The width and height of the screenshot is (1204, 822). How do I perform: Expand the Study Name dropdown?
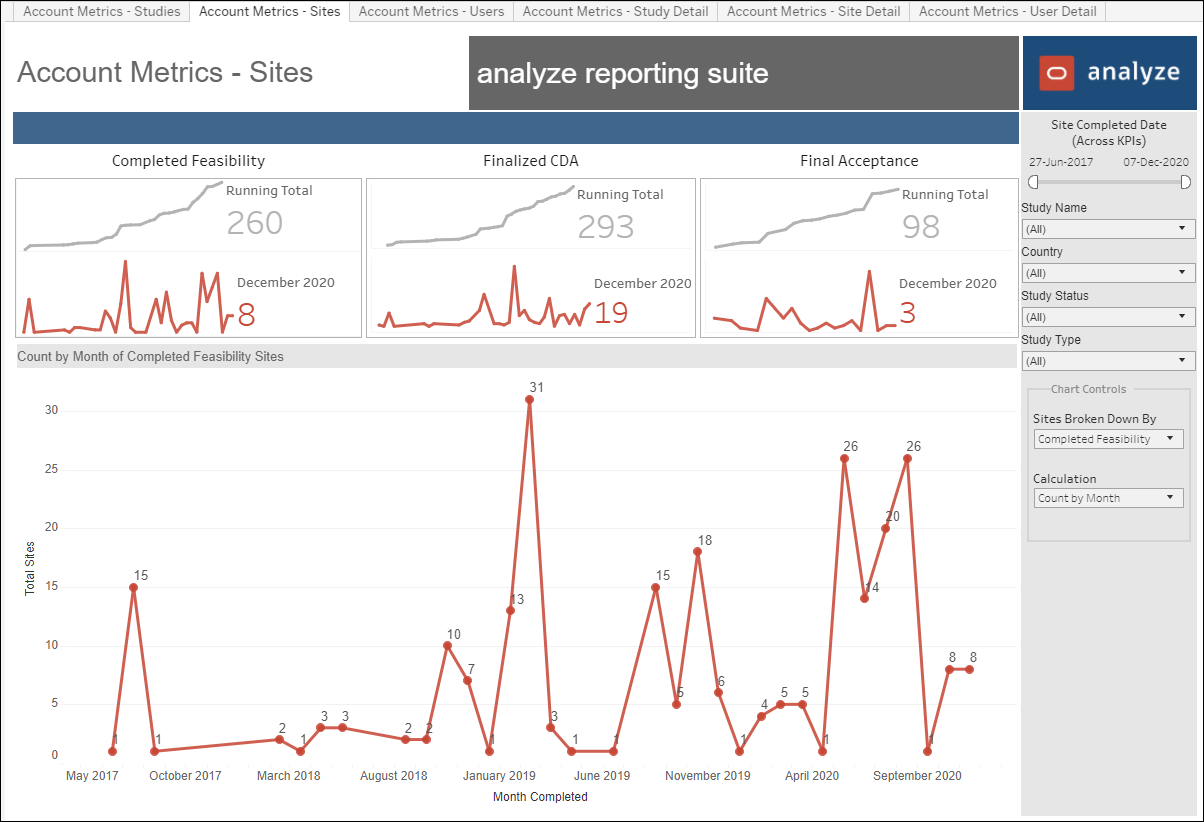tap(1108, 229)
